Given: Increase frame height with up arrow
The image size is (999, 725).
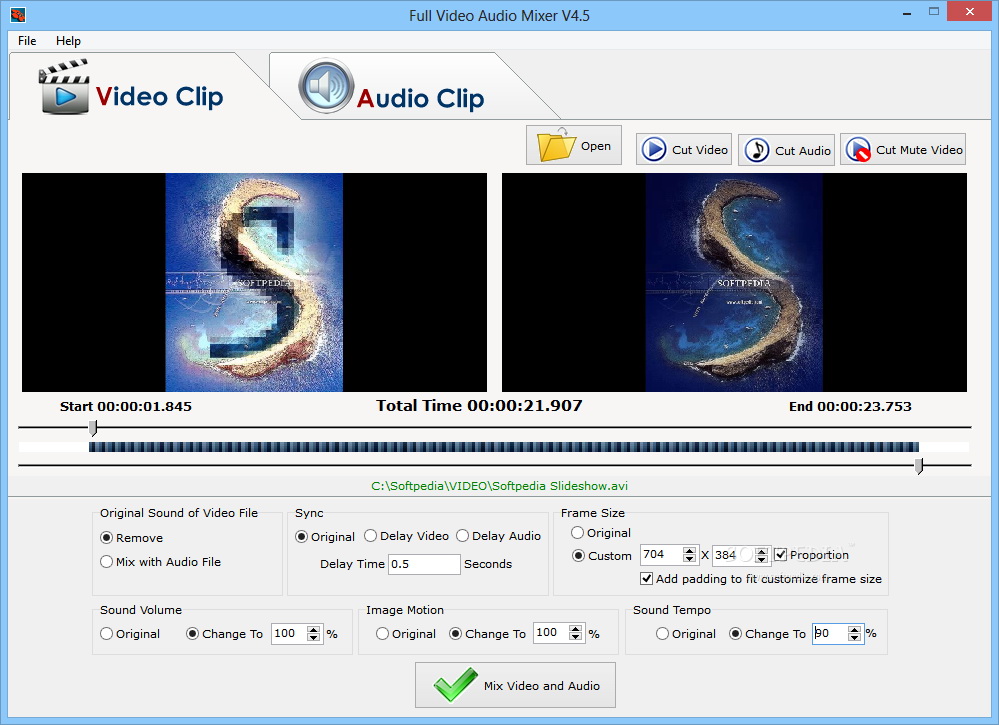Looking at the screenshot, I should pyautogui.click(x=761, y=550).
